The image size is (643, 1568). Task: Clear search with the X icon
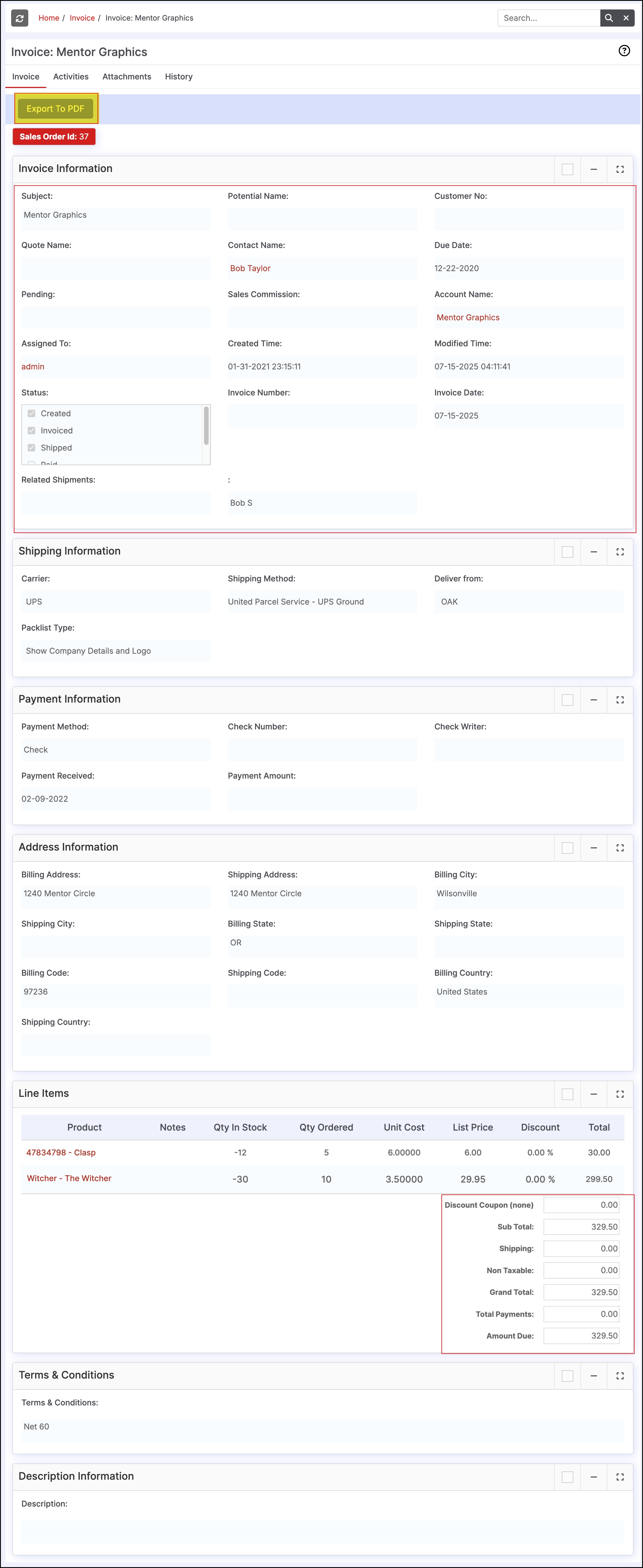[626, 18]
